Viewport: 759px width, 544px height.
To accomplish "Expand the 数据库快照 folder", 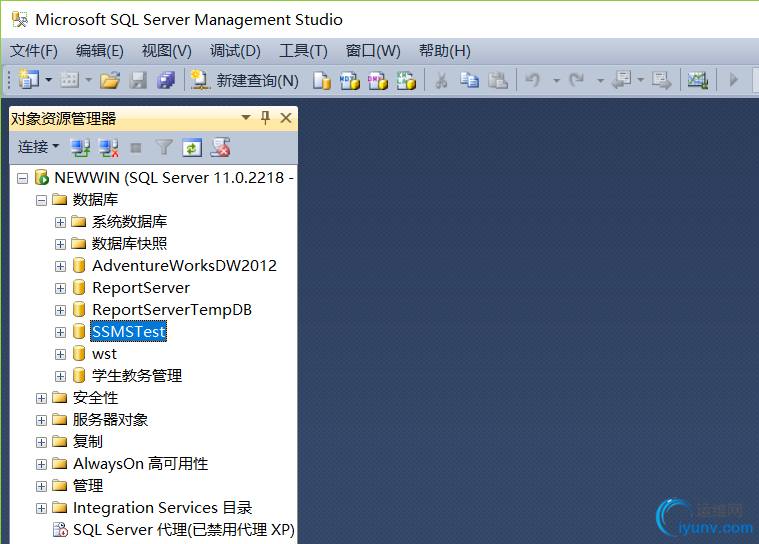I will [60, 244].
